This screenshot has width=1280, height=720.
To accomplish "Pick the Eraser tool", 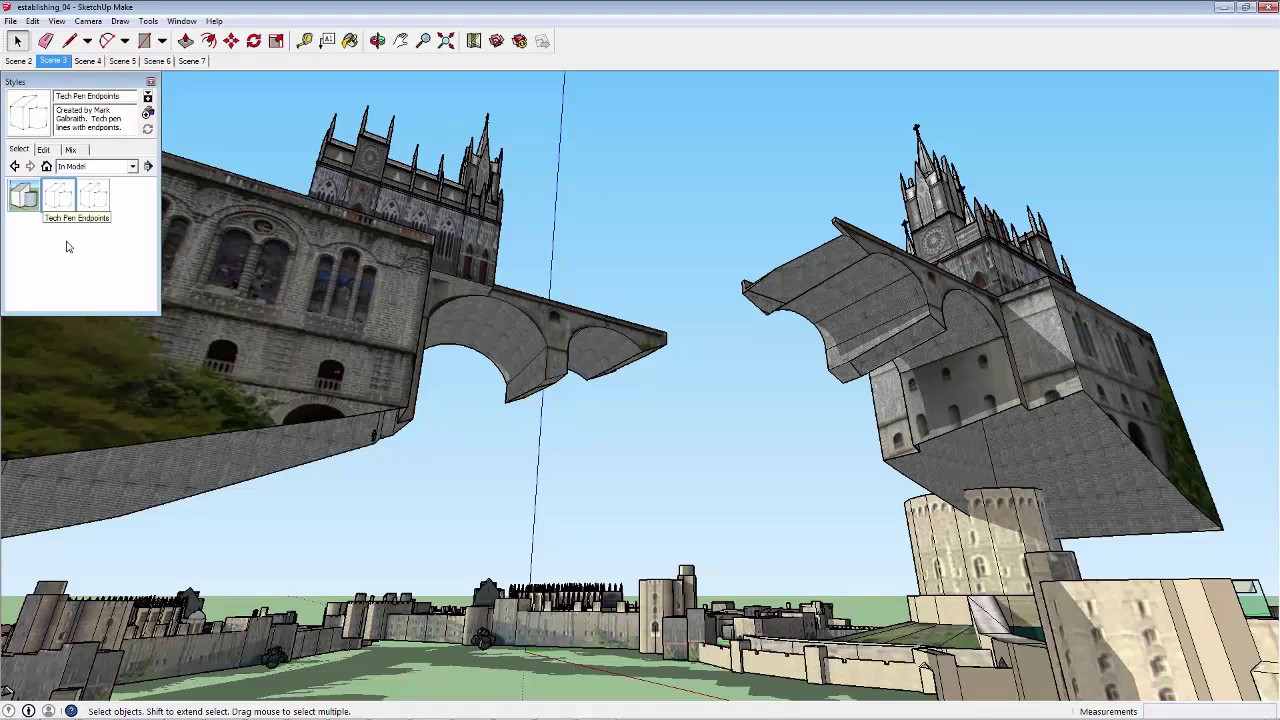I will [x=46, y=41].
